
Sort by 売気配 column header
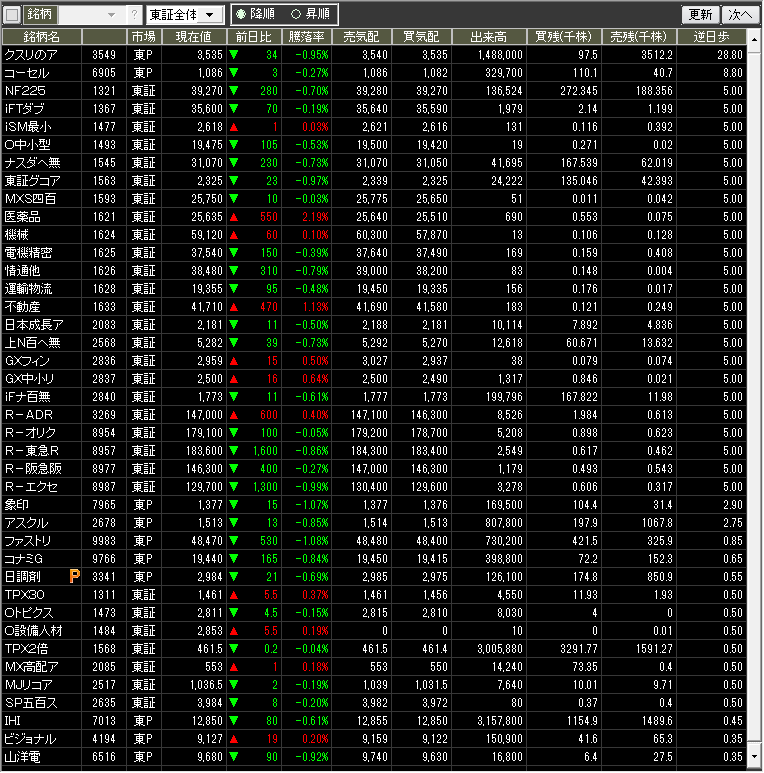point(361,36)
